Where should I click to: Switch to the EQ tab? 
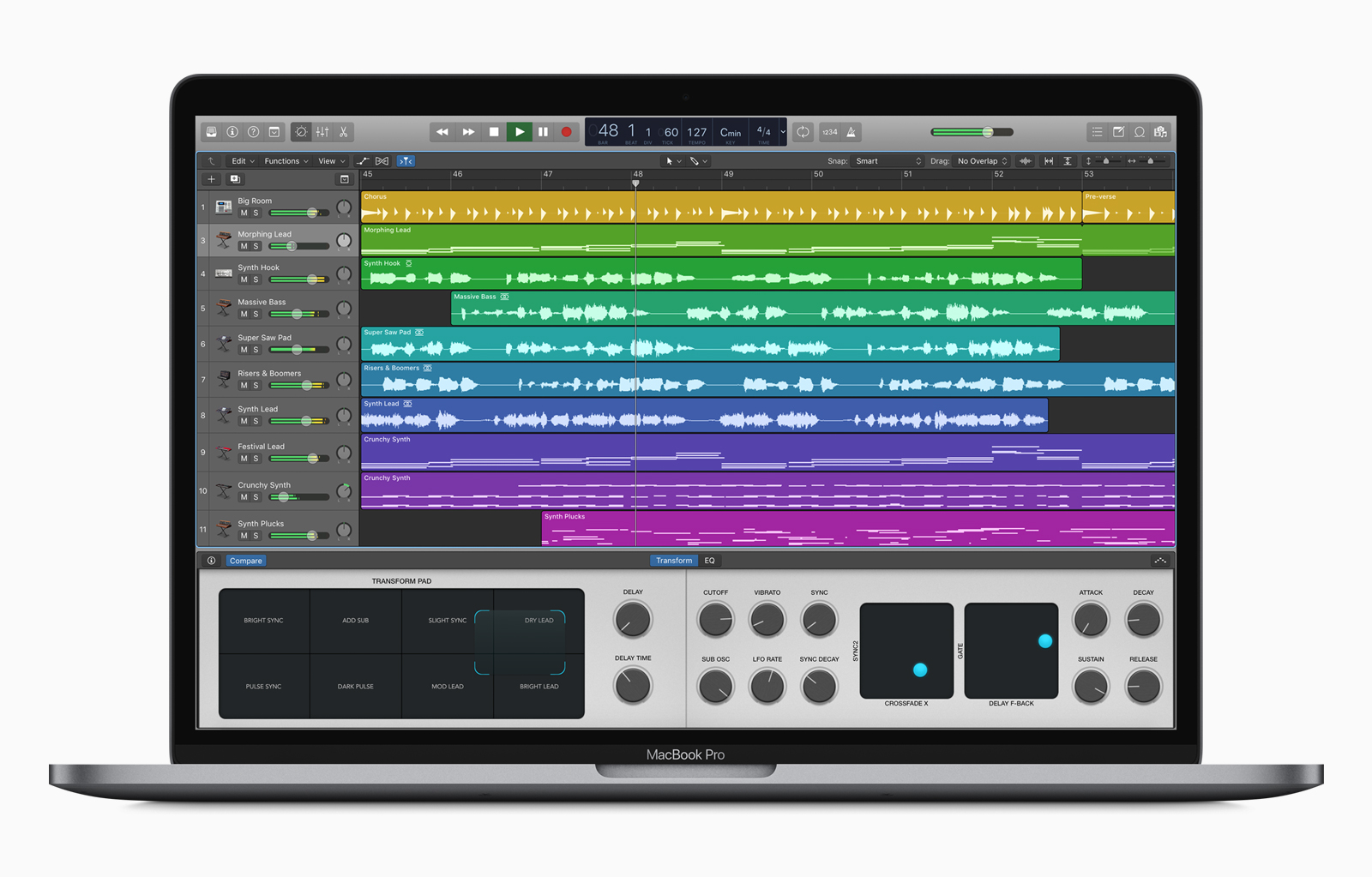[709, 561]
